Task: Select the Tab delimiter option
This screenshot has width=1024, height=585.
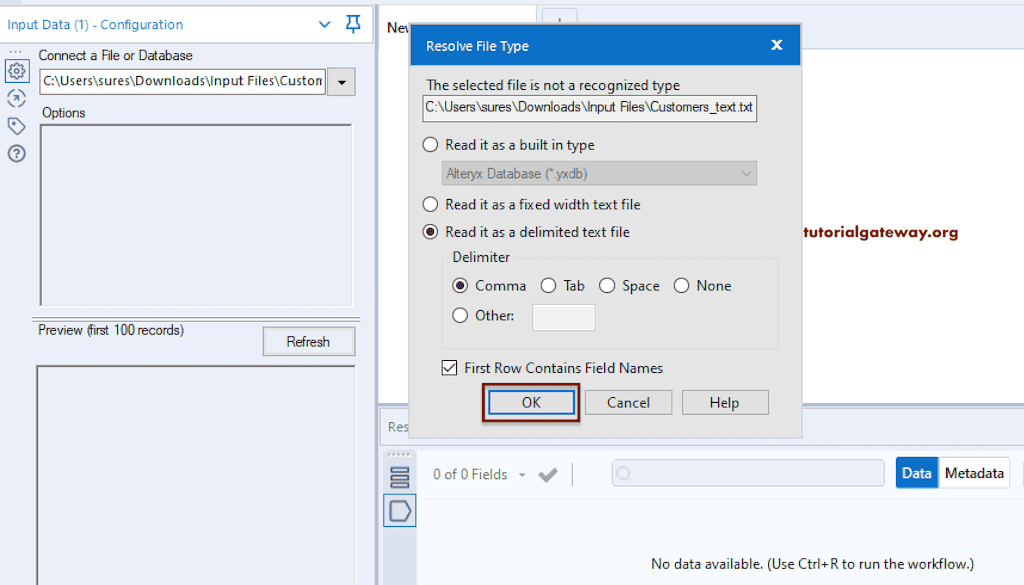Action: pyautogui.click(x=550, y=285)
